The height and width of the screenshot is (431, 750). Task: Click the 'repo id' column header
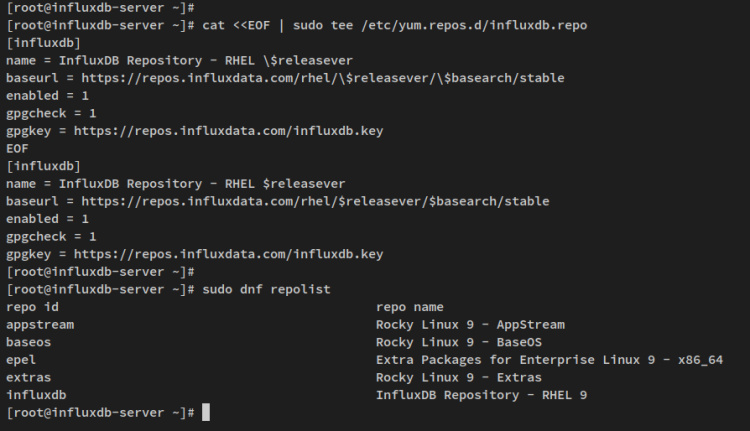pos(32,307)
